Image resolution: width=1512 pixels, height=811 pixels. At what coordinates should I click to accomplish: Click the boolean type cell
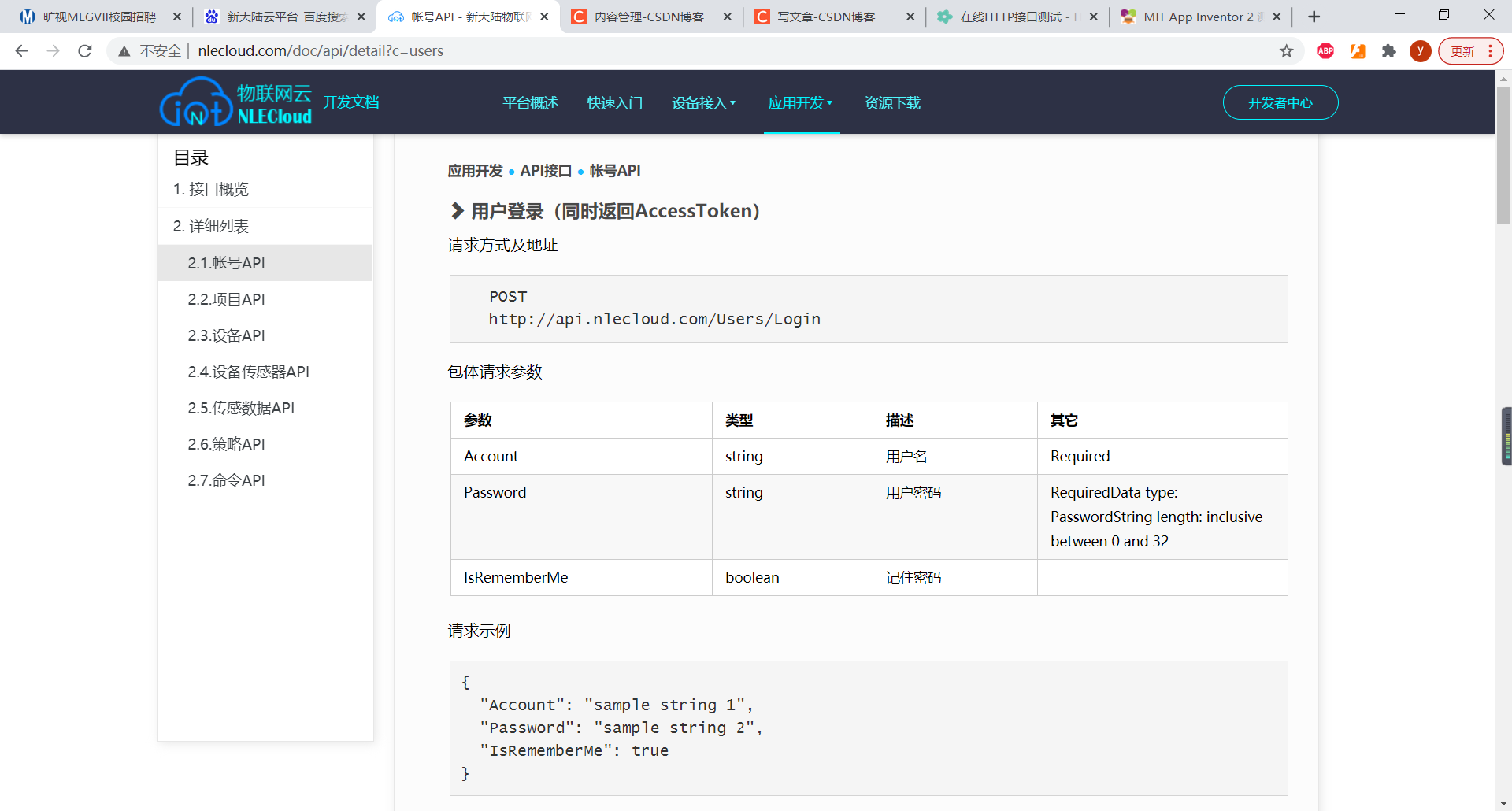coord(792,578)
